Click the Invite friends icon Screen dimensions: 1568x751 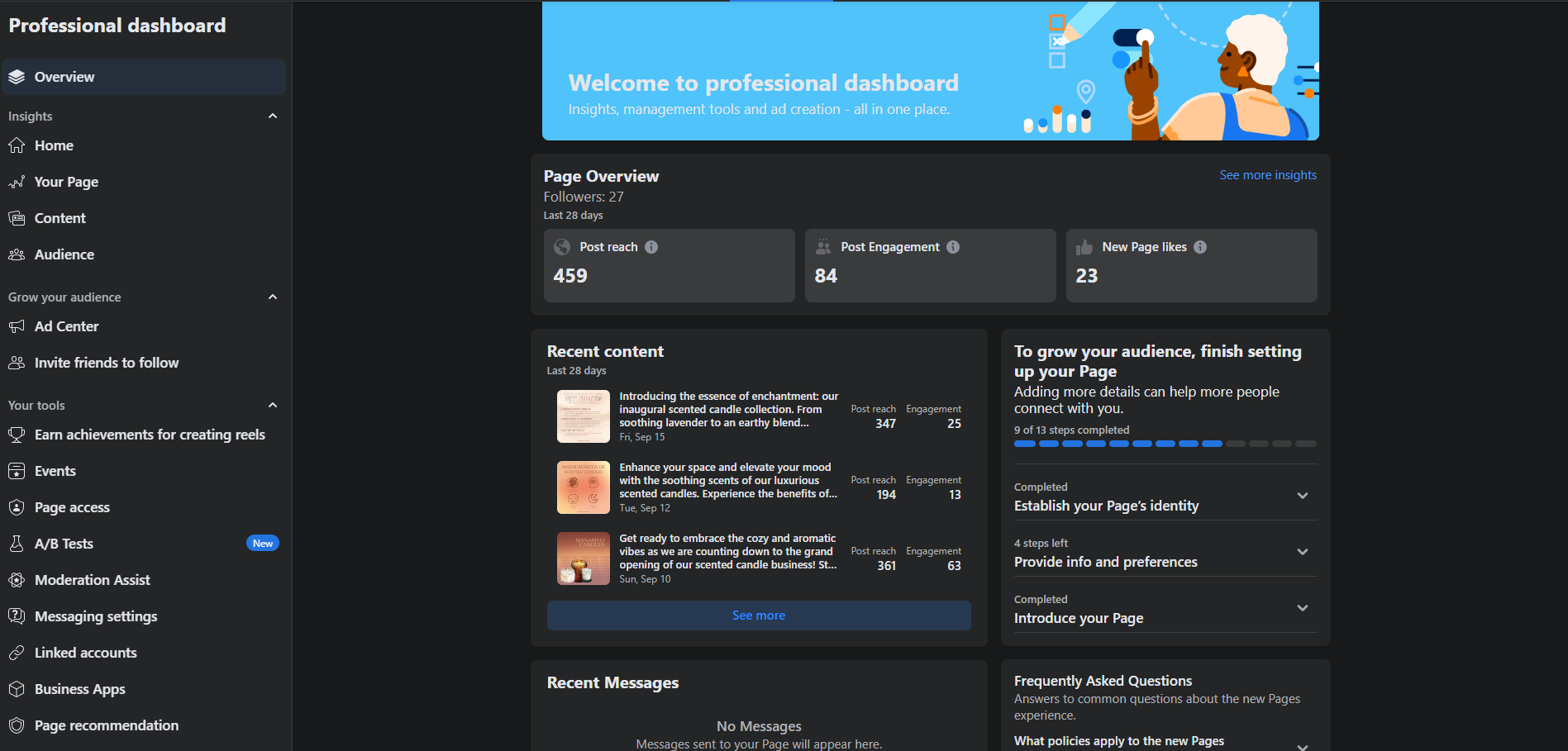coord(17,363)
